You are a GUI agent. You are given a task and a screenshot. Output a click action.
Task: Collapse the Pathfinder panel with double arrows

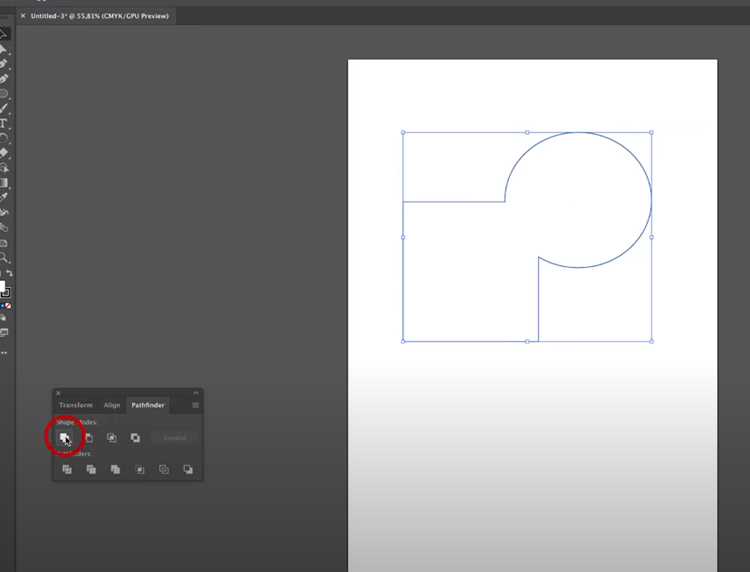tap(196, 393)
